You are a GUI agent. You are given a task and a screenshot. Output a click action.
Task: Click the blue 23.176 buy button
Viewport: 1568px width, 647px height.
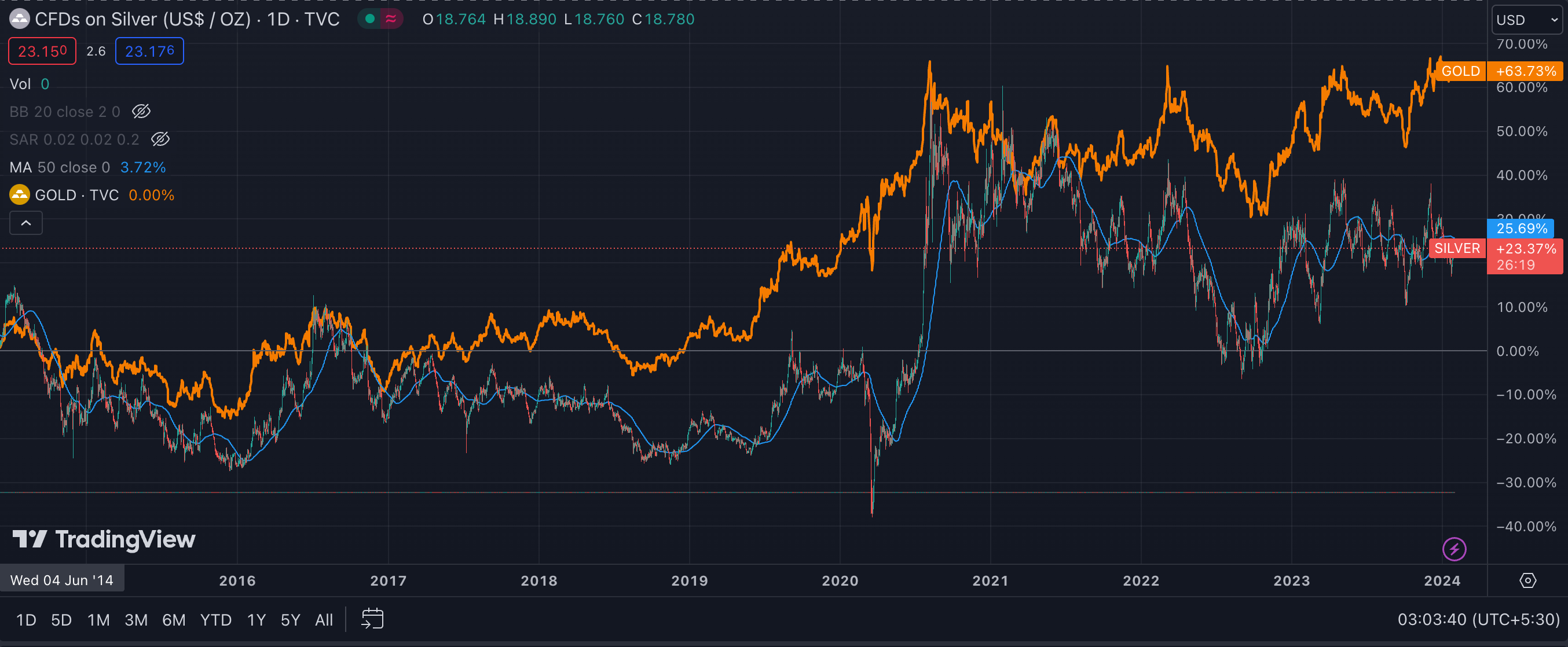(149, 51)
